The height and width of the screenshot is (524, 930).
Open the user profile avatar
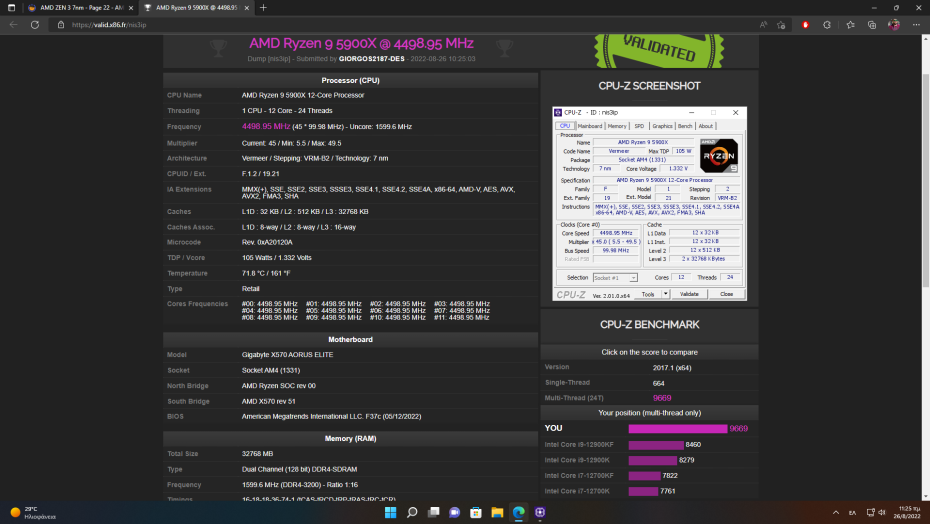[894, 25]
